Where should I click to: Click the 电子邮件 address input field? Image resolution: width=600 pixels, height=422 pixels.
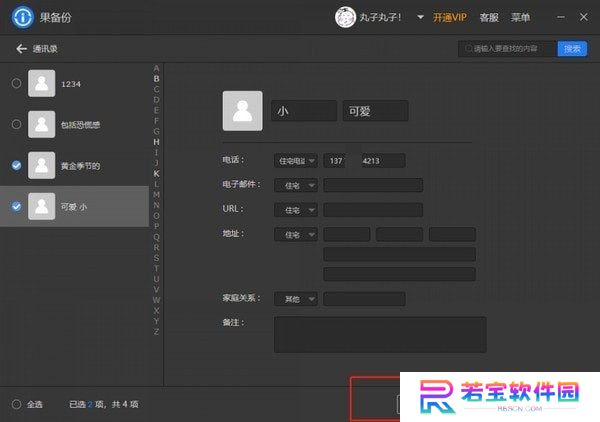(x=373, y=185)
